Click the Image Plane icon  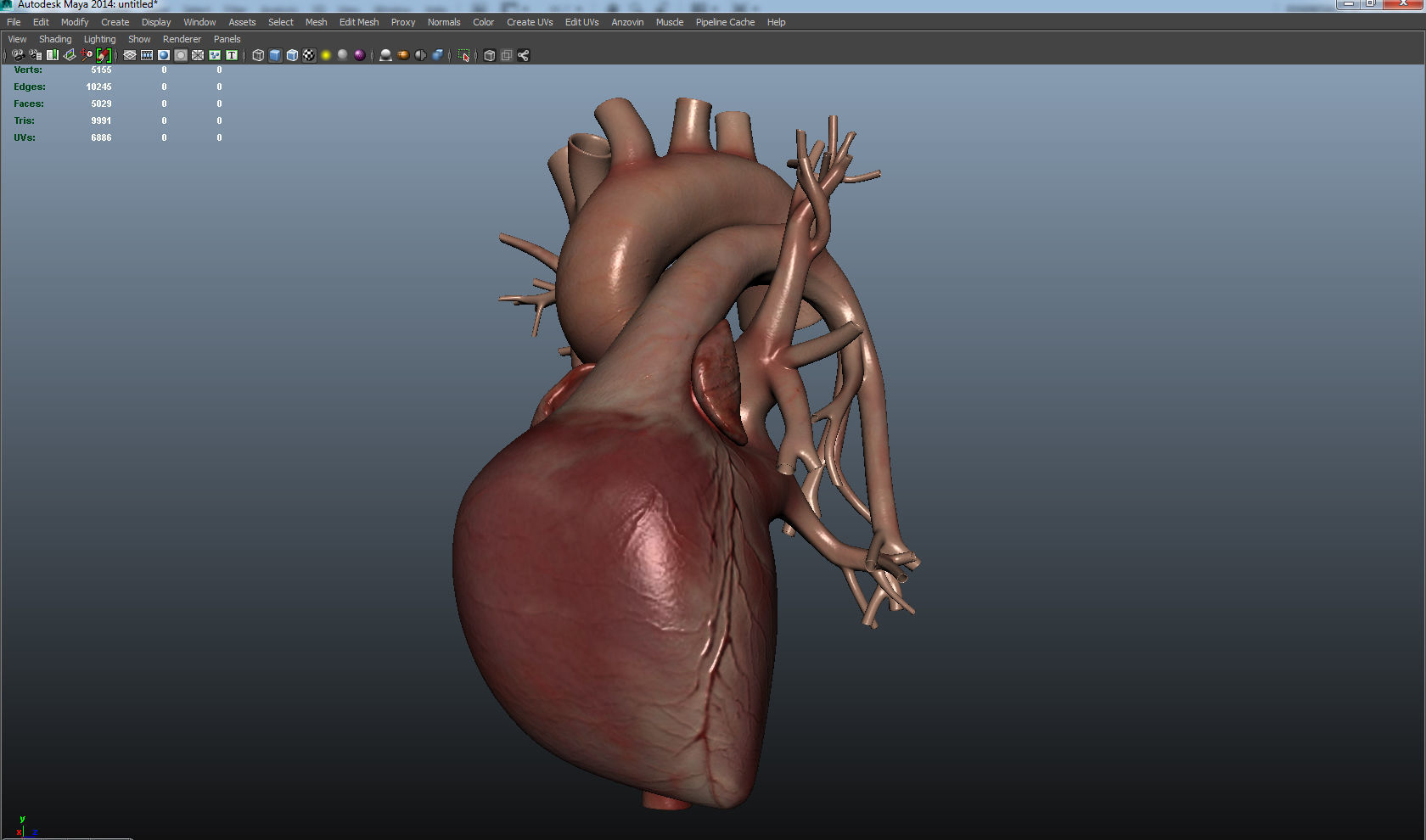click(x=70, y=55)
